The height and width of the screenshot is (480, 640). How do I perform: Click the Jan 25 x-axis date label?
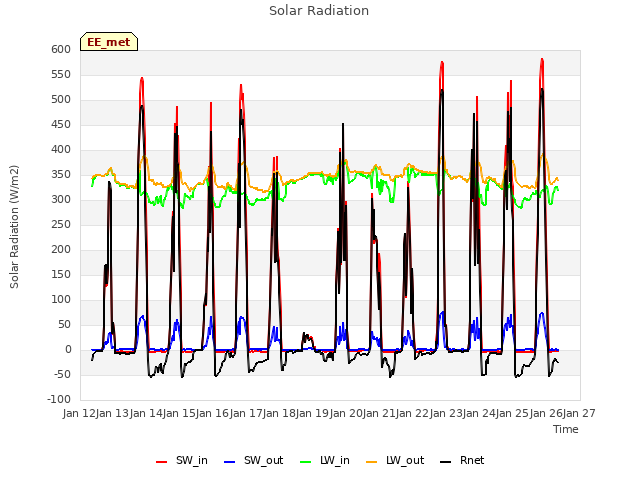pyautogui.click(x=512, y=414)
